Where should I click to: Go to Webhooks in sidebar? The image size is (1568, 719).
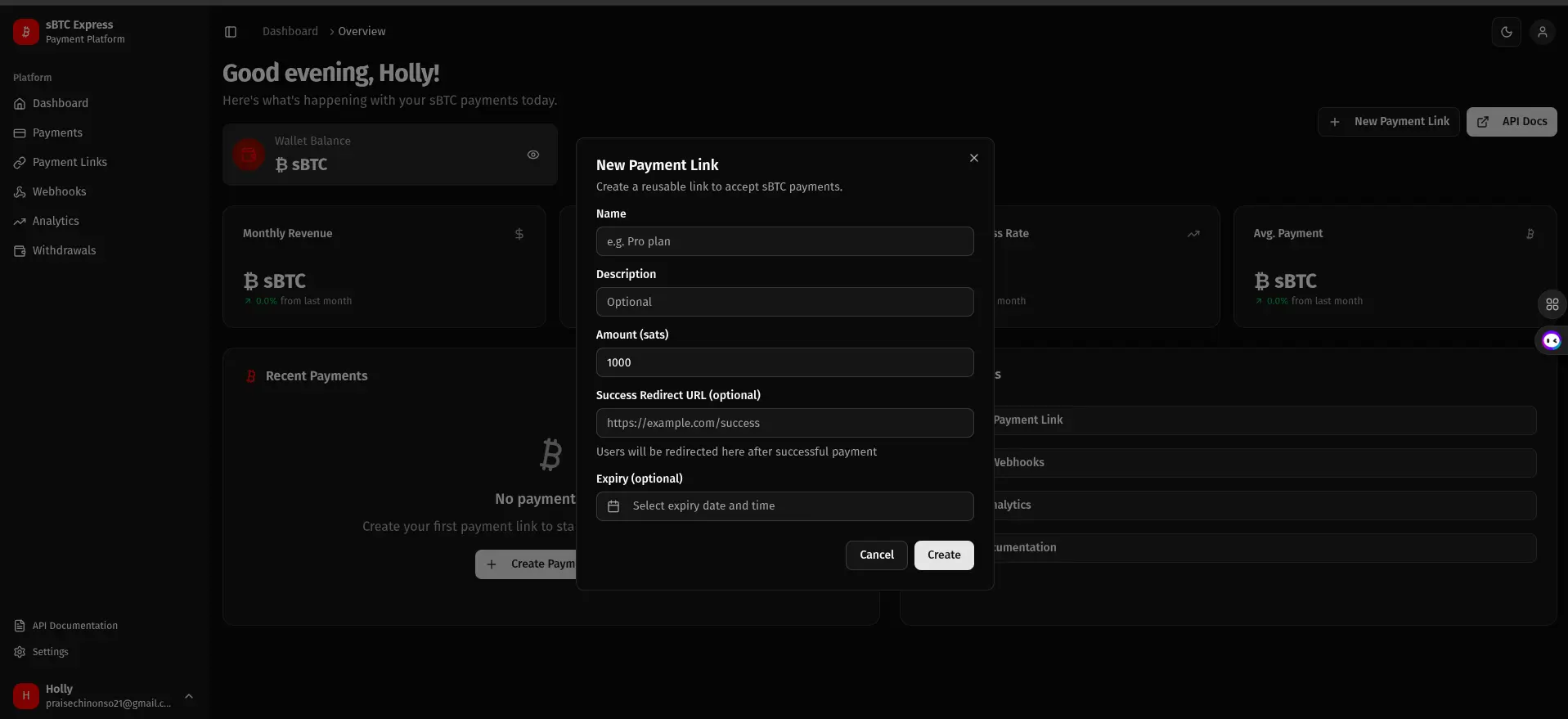coord(59,191)
